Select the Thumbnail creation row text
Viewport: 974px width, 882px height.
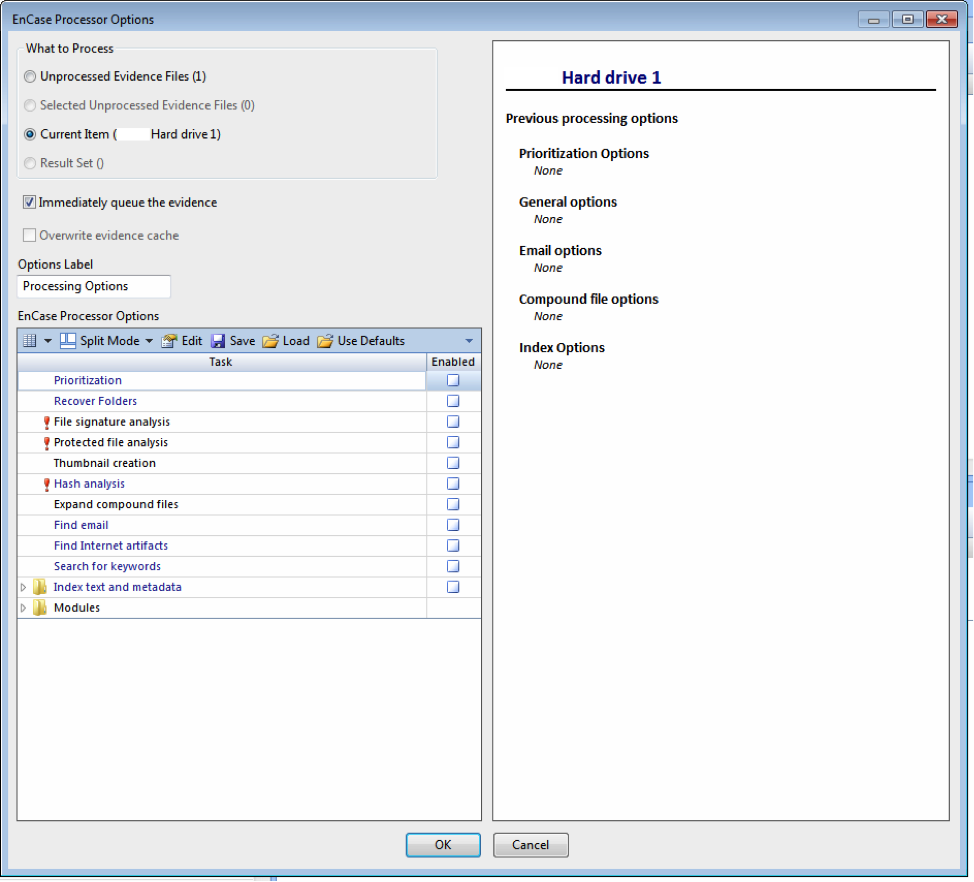(104, 463)
